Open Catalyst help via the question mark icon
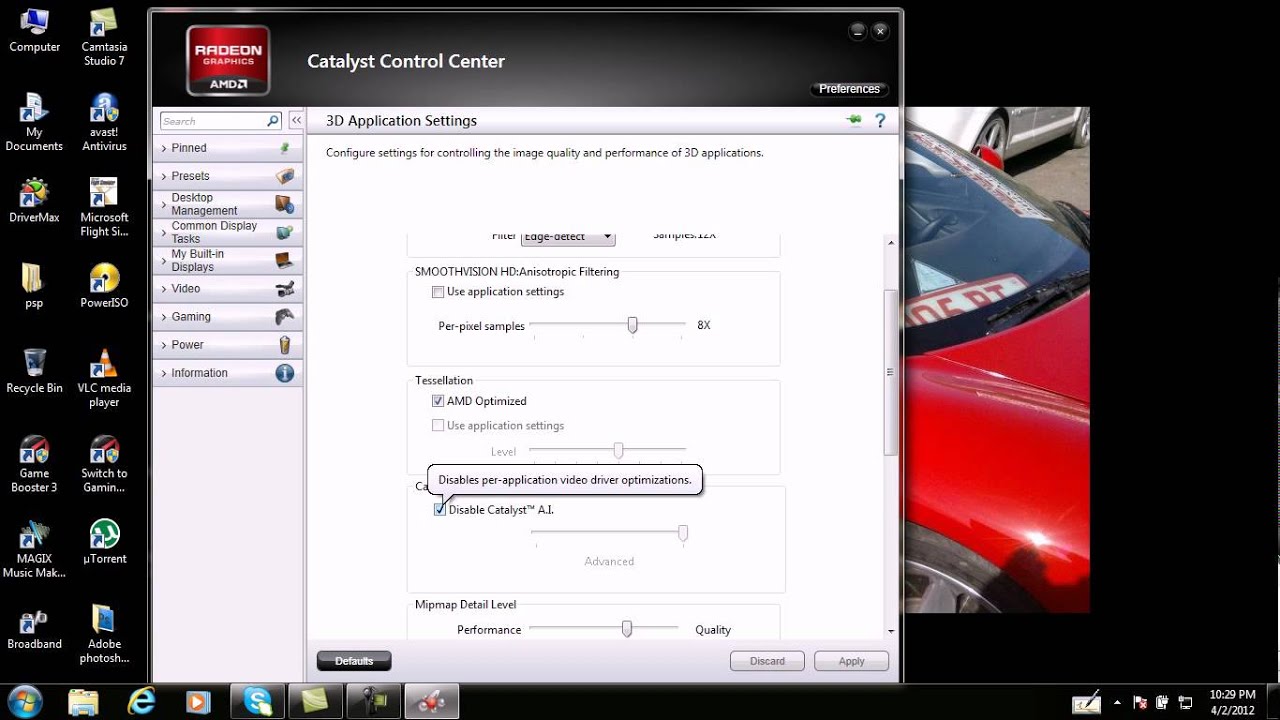1280x720 pixels. click(x=880, y=120)
